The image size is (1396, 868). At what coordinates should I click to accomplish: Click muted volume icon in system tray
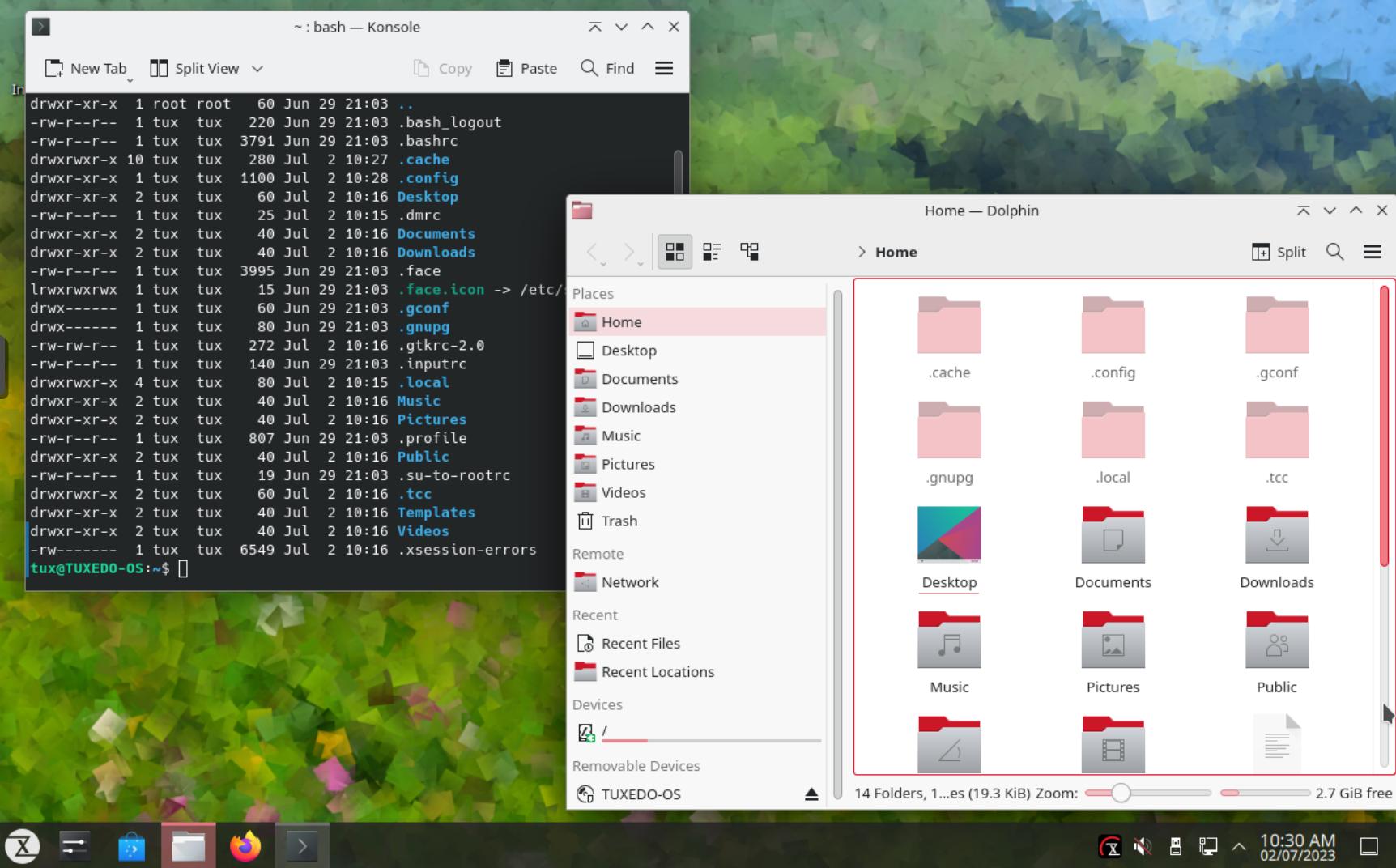1143,847
